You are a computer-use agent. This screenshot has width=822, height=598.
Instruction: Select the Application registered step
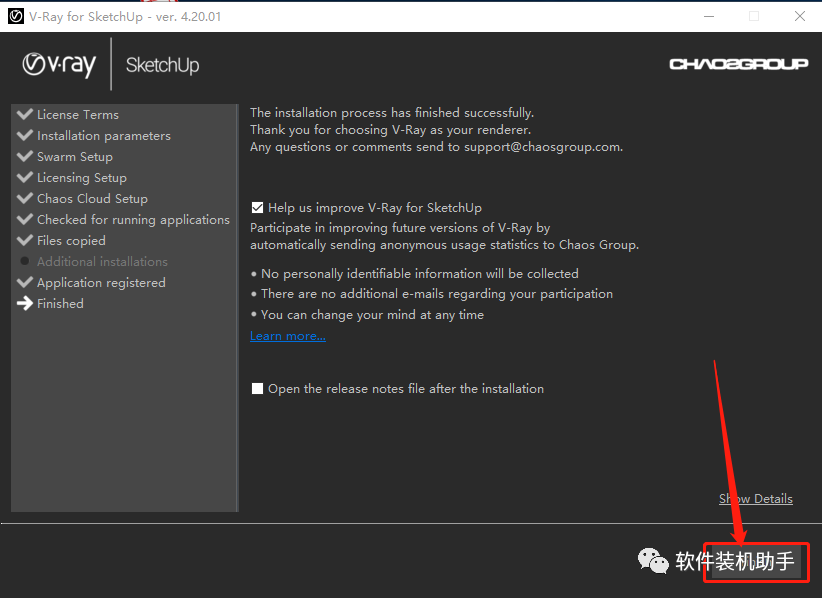click(101, 282)
